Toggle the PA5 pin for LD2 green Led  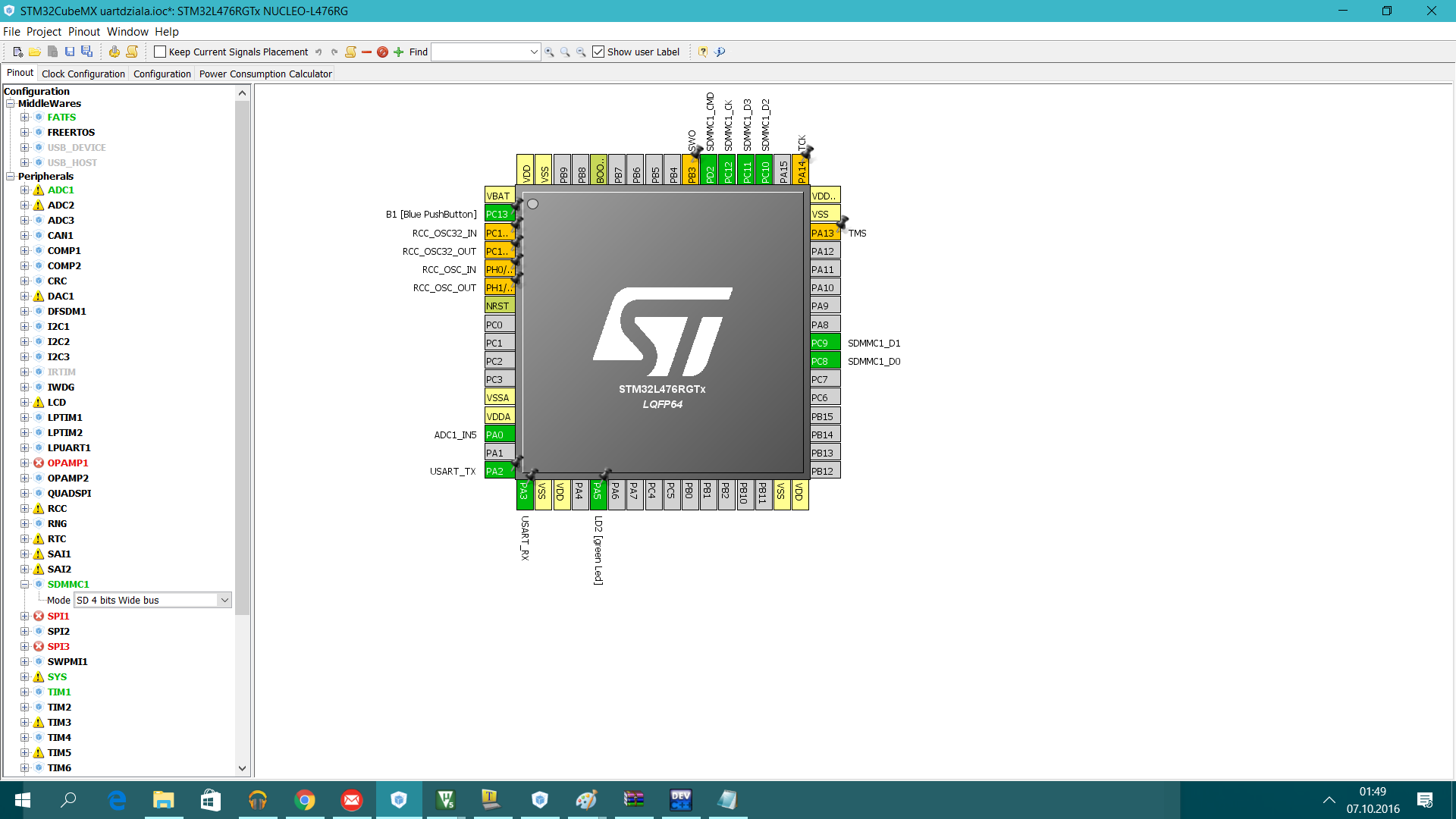click(598, 493)
